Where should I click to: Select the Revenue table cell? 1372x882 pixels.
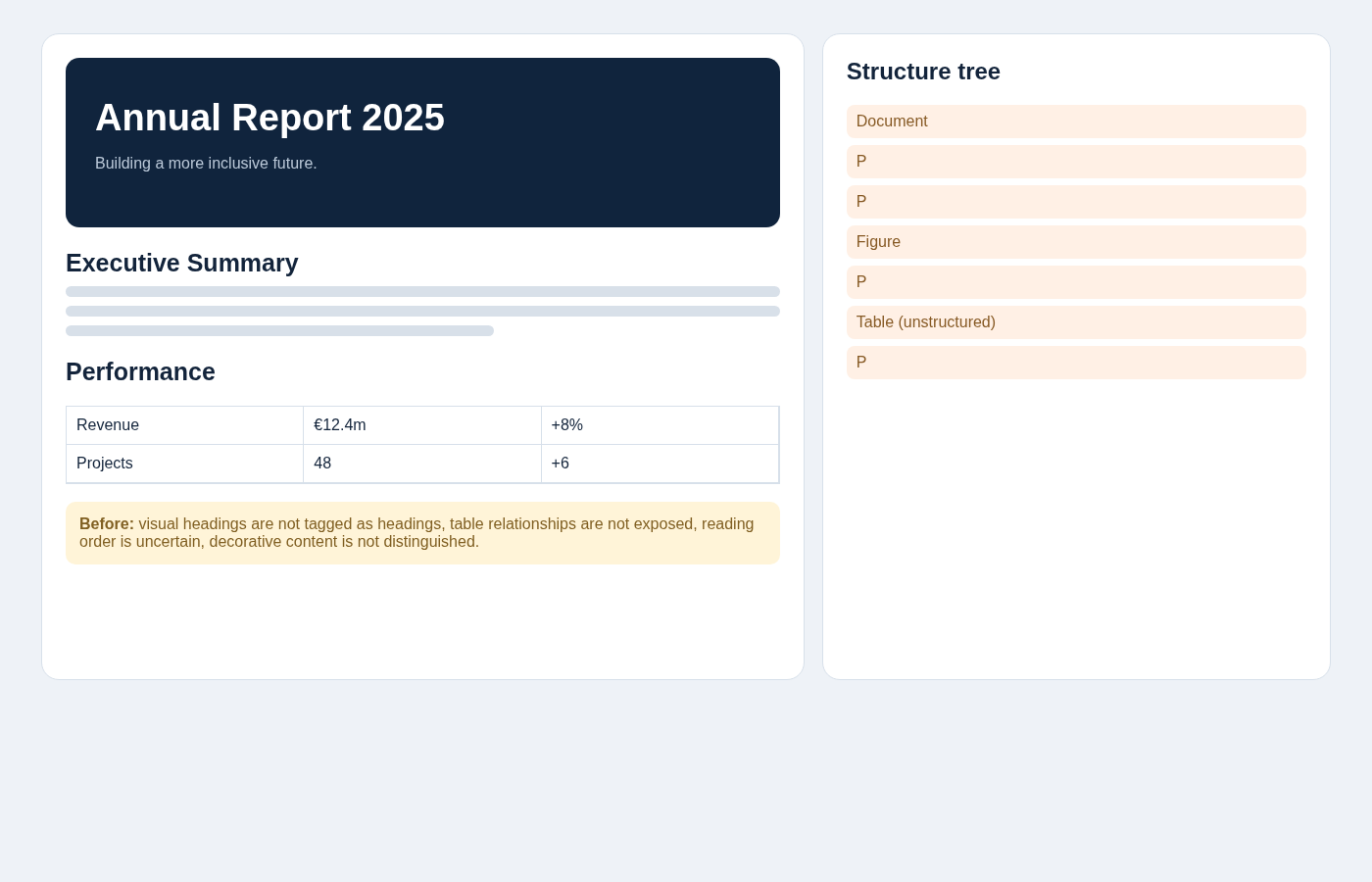point(185,425)
